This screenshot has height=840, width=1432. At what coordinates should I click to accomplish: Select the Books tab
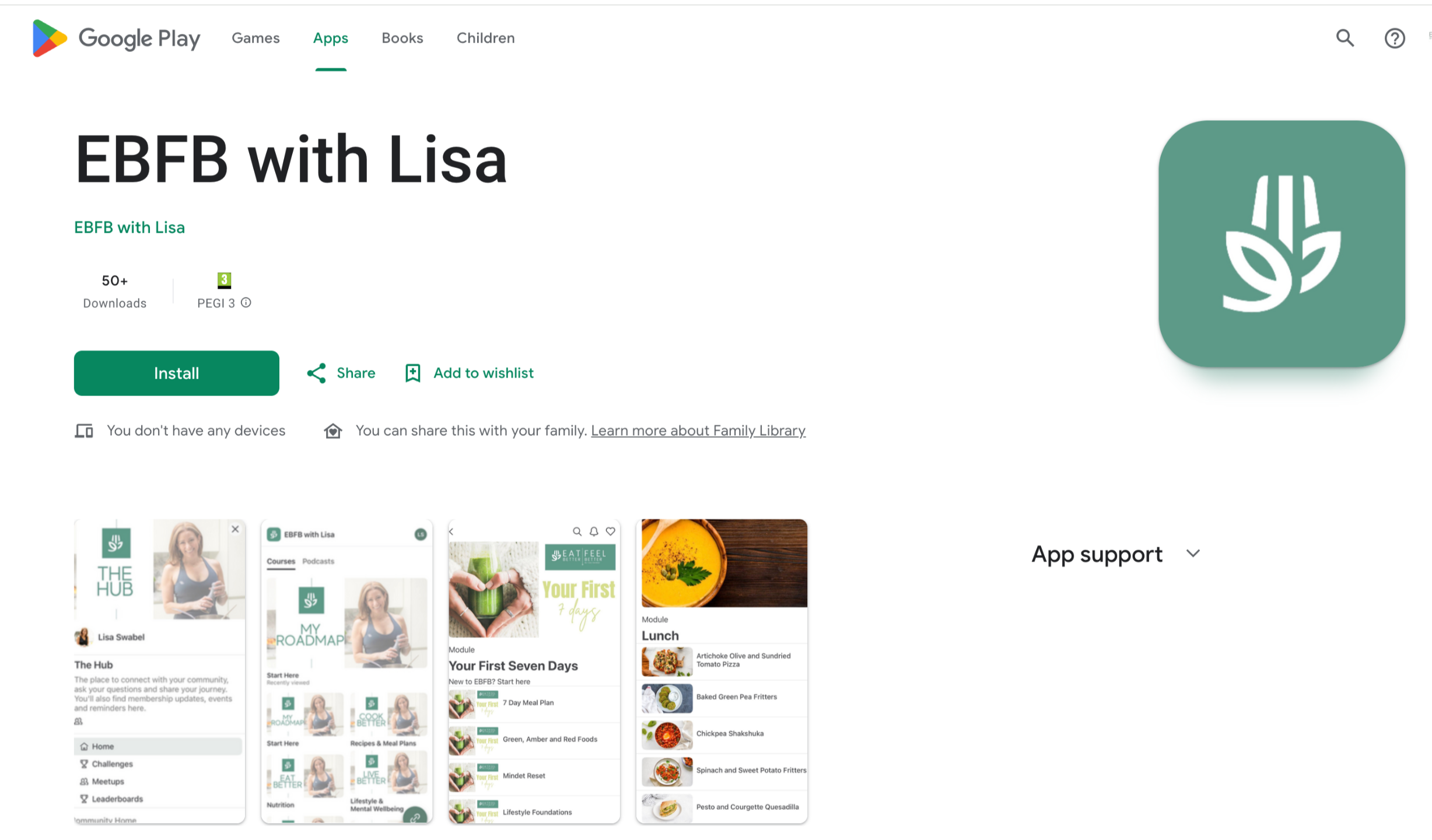click(x=402, y=38)
